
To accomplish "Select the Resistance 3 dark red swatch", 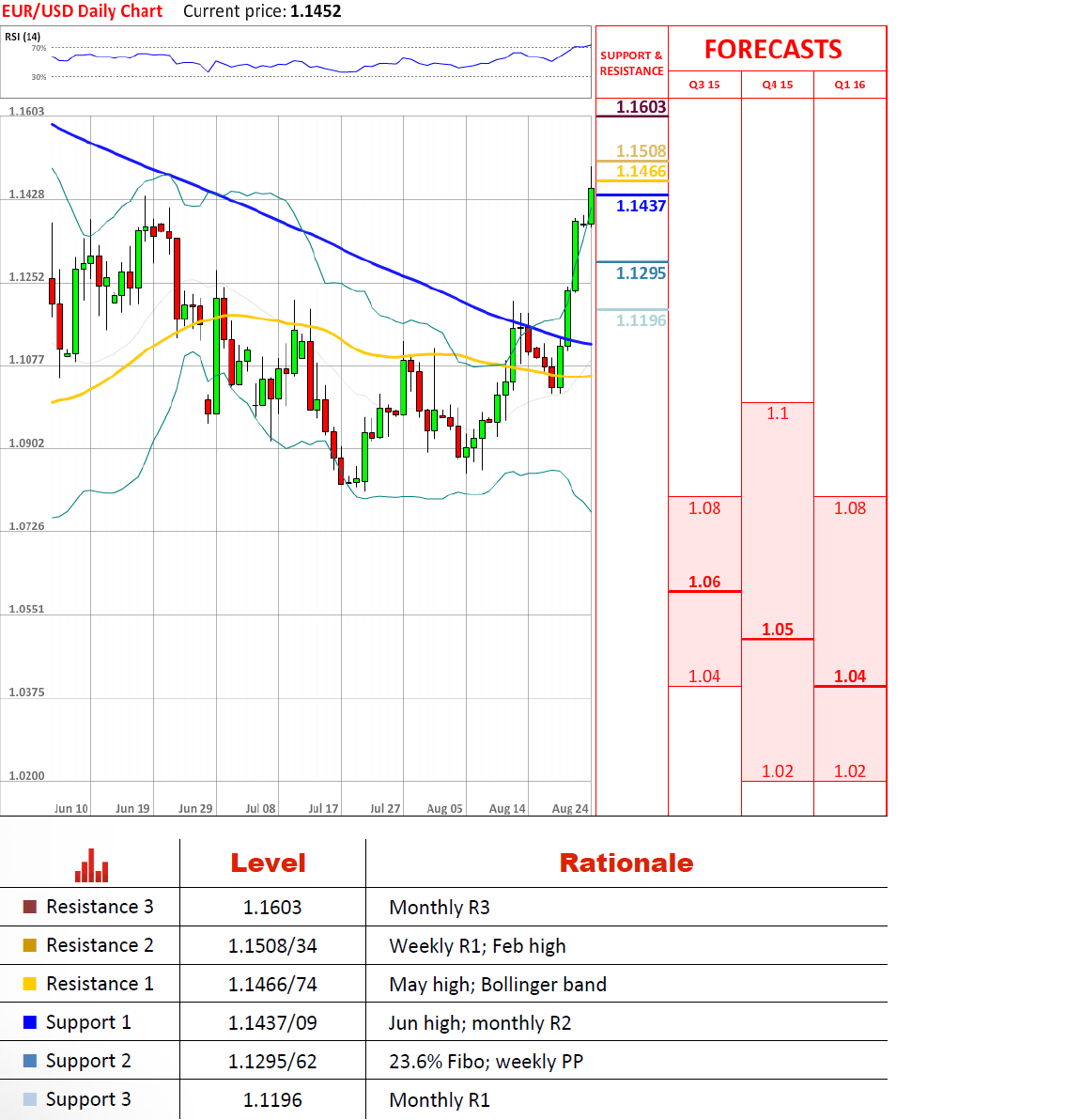I will pos(30,907).
